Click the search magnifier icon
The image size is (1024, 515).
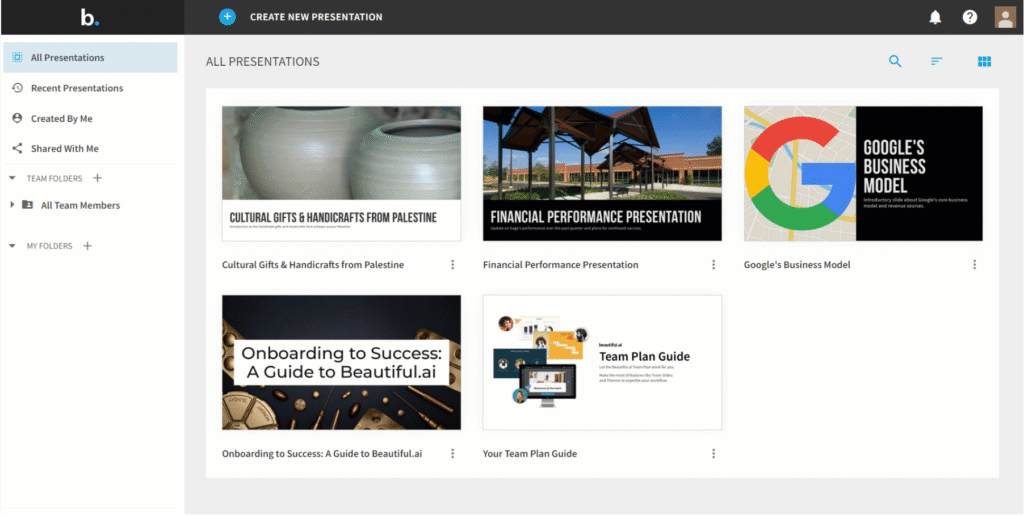tap(895, 62)
